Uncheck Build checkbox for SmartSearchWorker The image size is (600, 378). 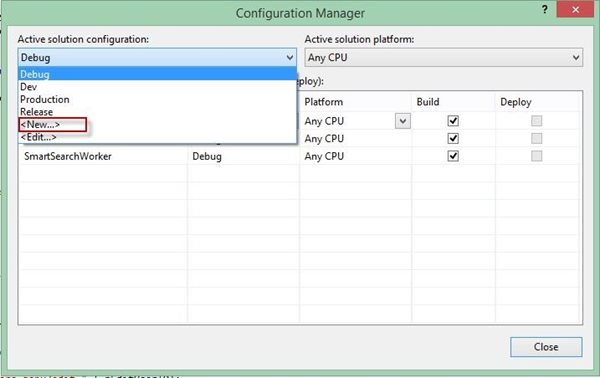point(453,156)
